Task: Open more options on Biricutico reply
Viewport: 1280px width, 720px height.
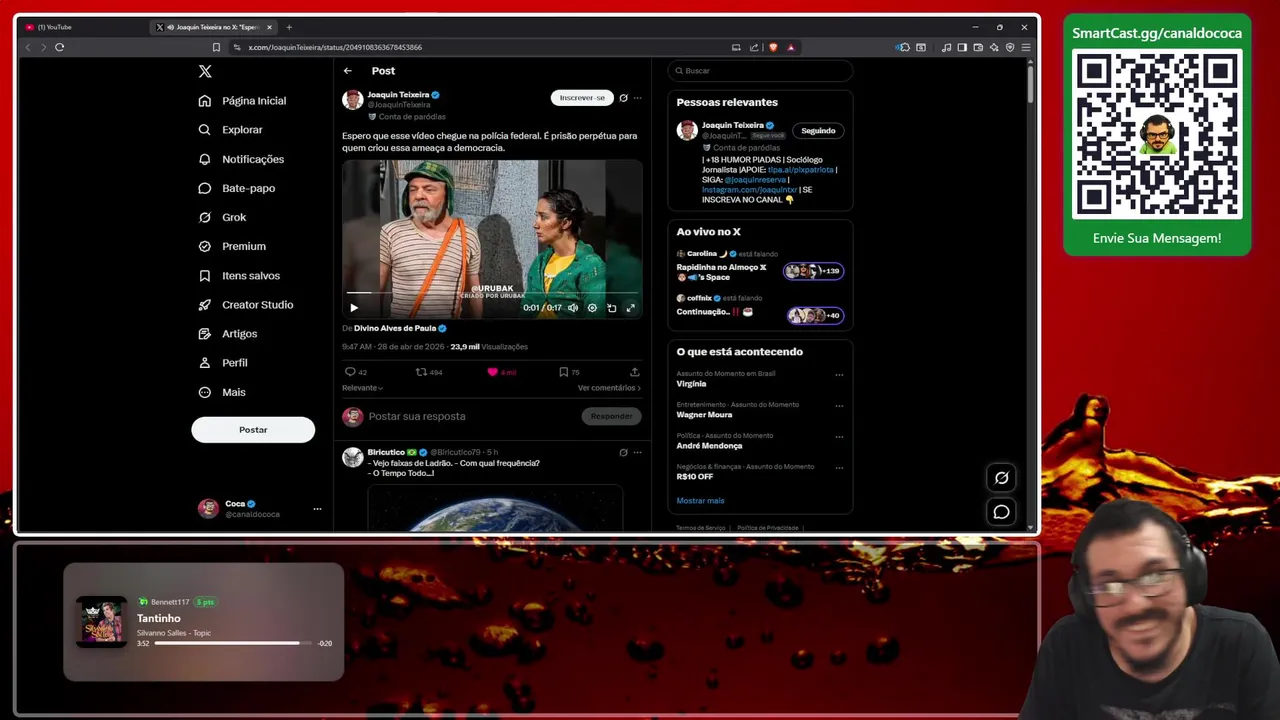Action: click(637, 452)
